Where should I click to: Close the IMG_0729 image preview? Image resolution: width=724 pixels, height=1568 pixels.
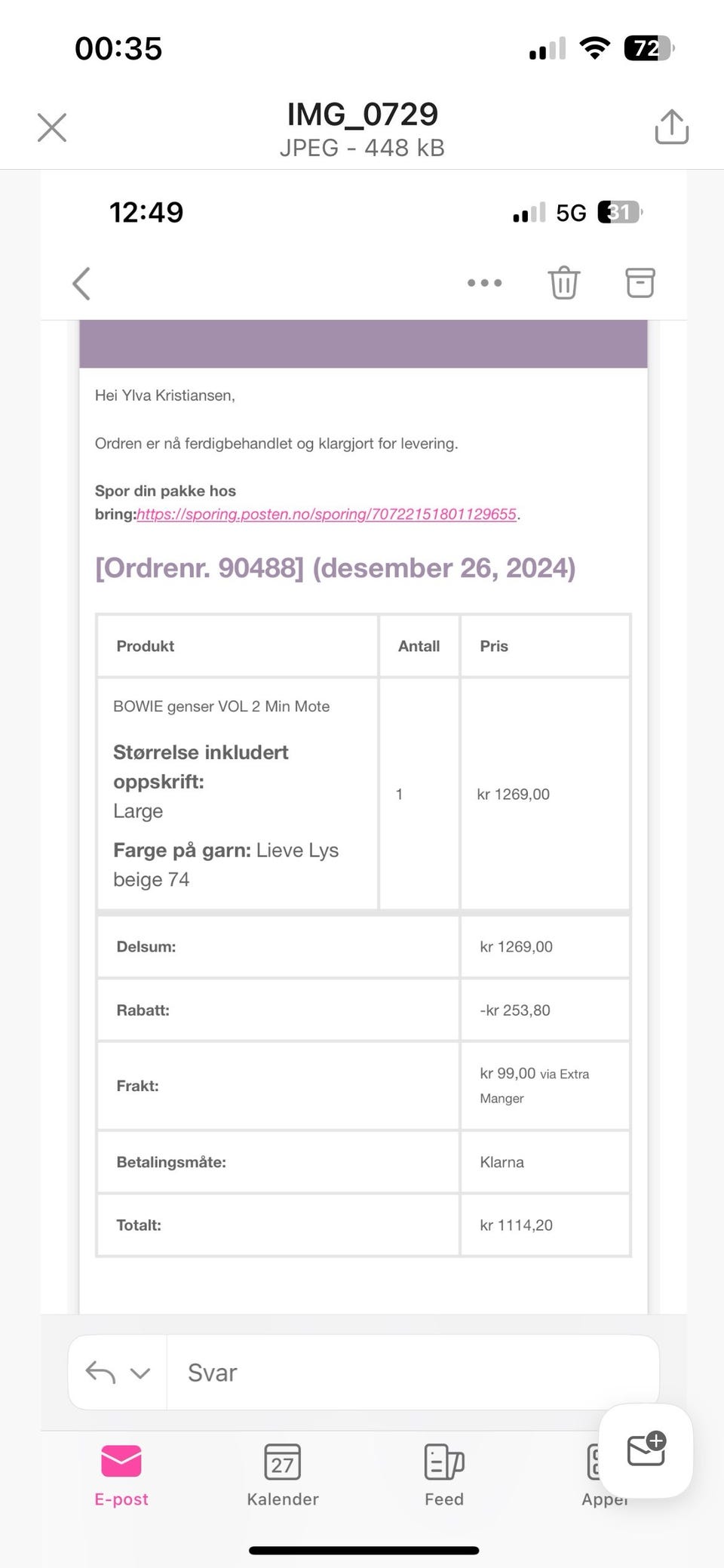pyautogui.click(x=52, y=128)
